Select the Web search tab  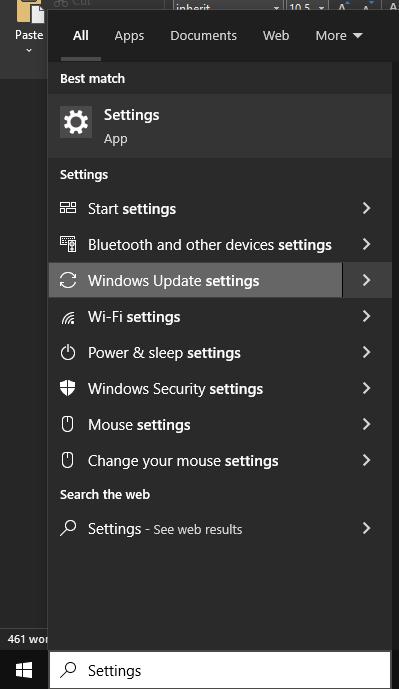(x=276, y=36)
